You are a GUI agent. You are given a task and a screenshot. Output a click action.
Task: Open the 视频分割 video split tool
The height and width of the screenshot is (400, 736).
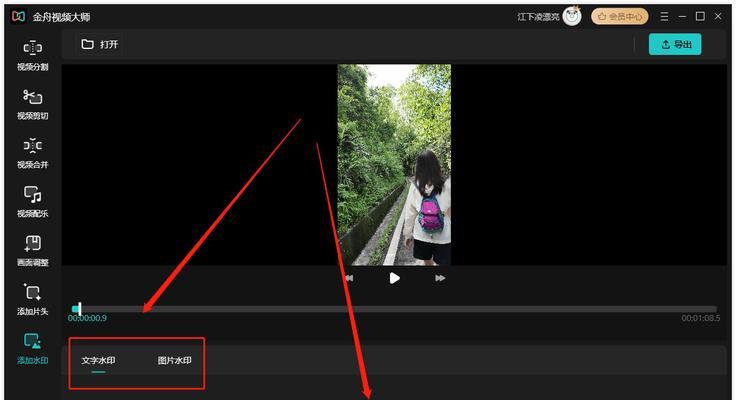pyautogui.click(x=33, y=55)
